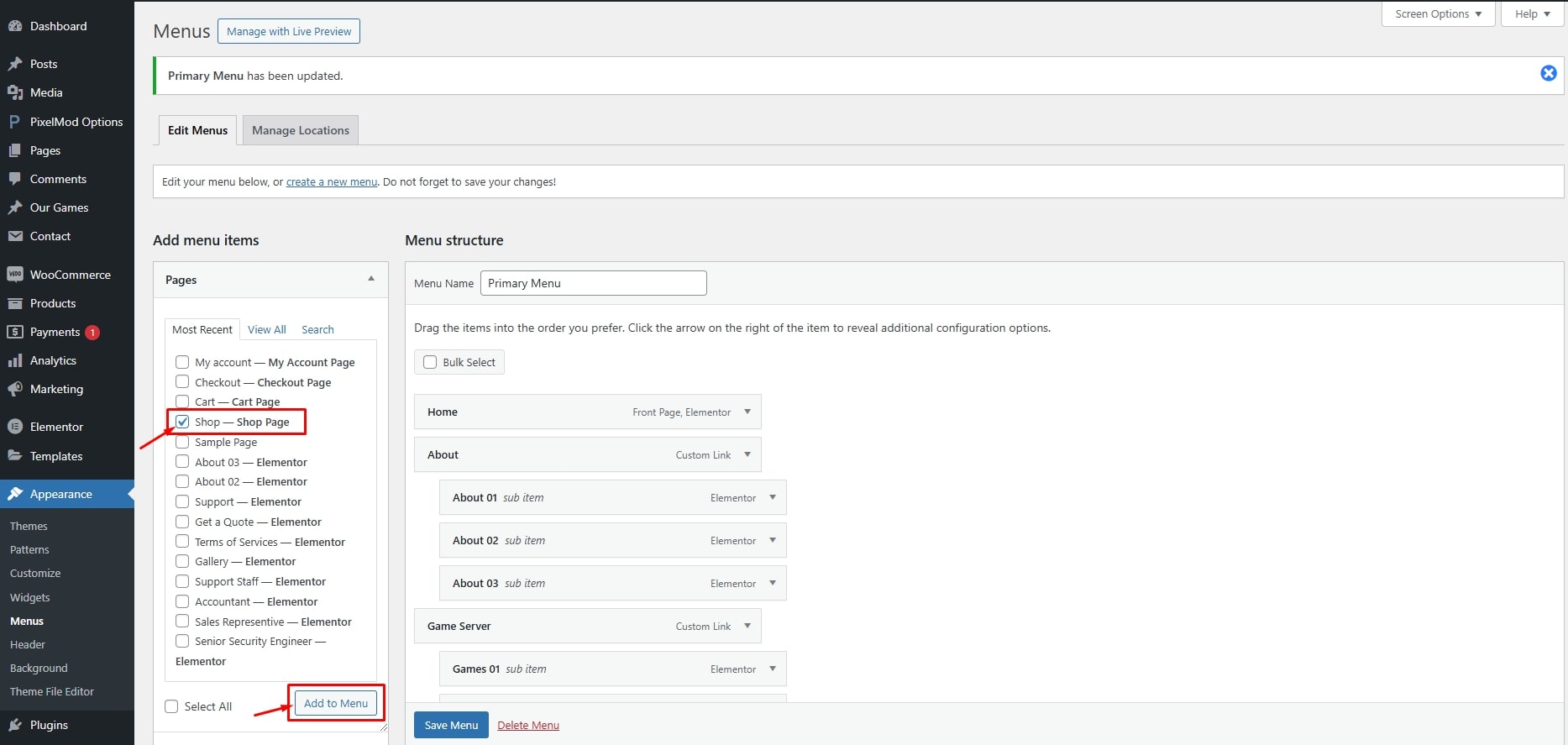Switch to the Manage Locations tab
1568x745 pixels.
pyautogui.click(x=301, y=130)
